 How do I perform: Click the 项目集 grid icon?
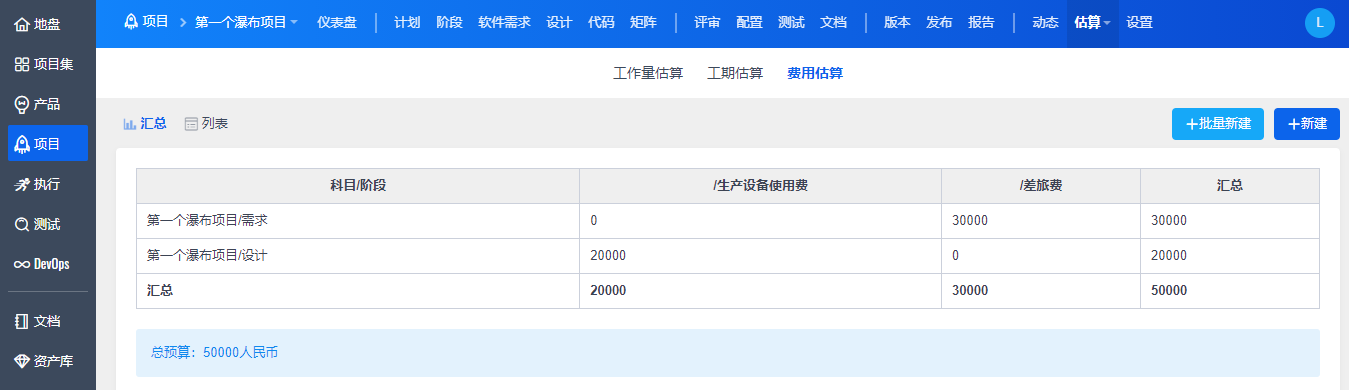pyautogui.click(x=22, y=64)
